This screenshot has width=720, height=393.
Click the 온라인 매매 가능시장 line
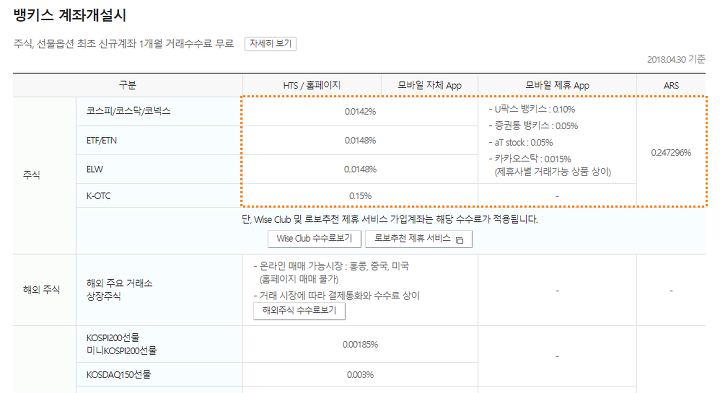click(x=331, y=266)
